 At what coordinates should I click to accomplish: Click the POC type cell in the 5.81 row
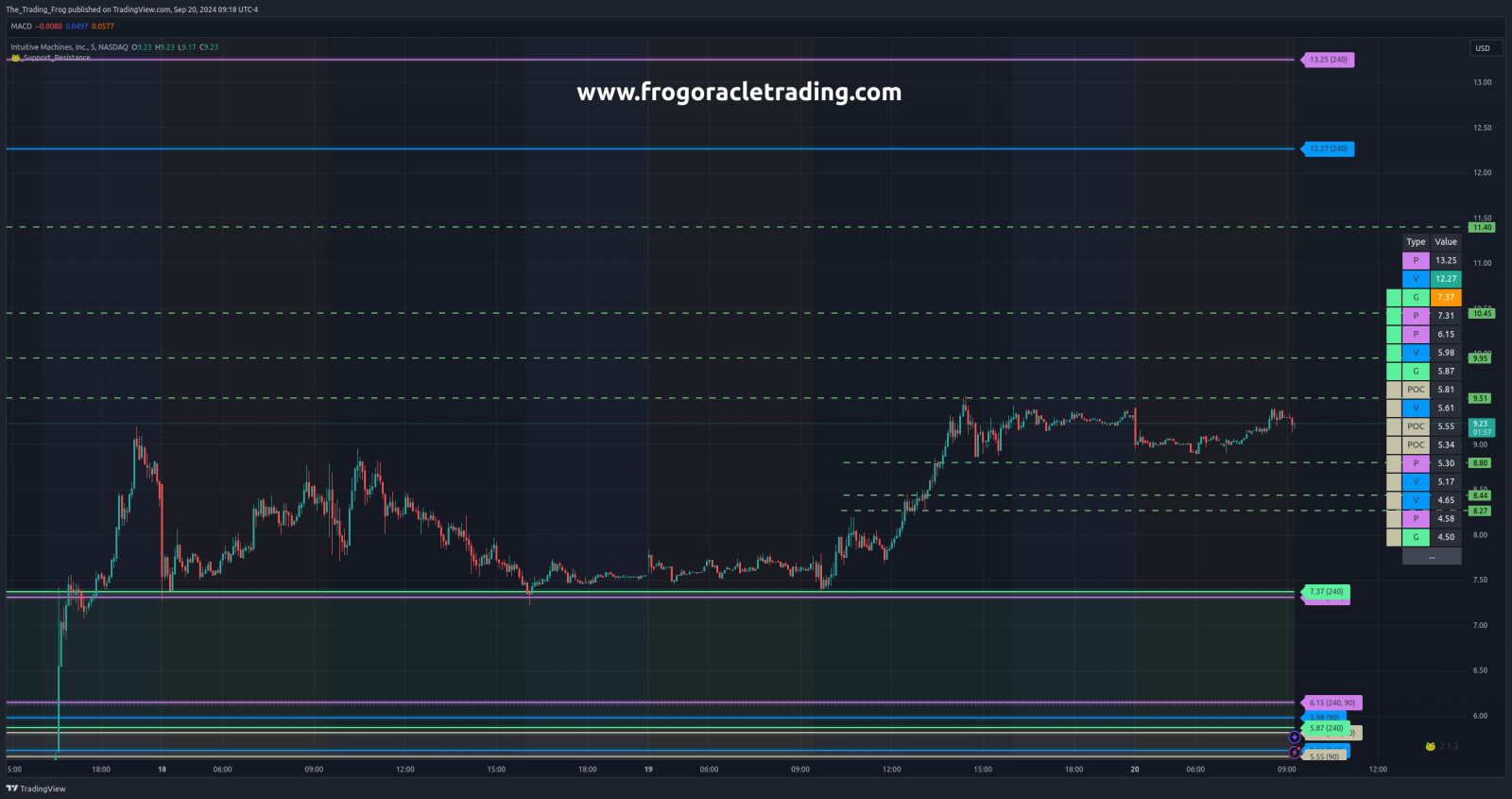(1416, 390)
